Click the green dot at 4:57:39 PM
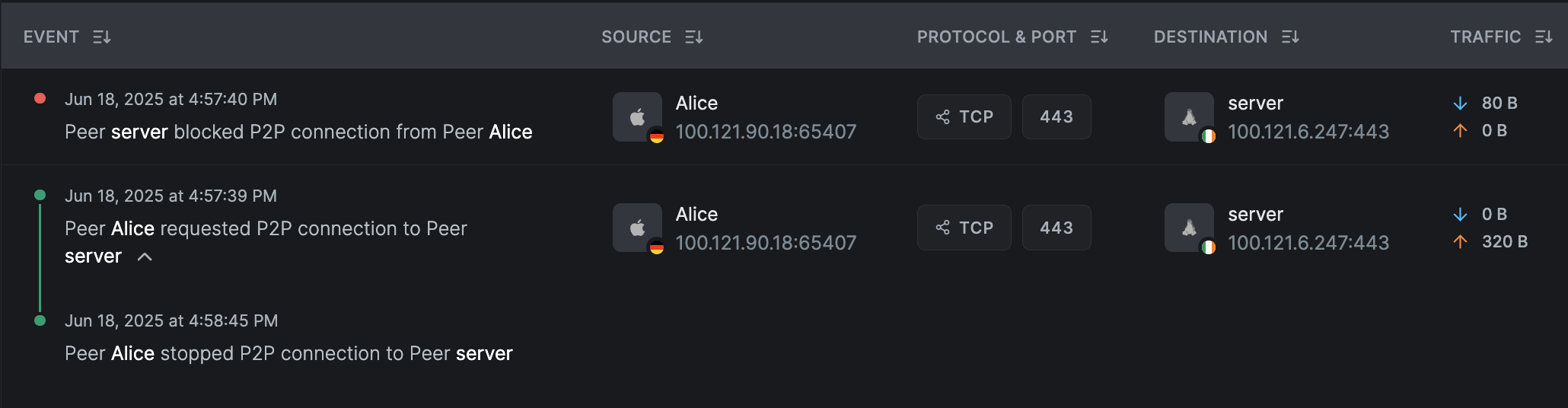Screen dimensions: 1568x408 tap(40, 195)
